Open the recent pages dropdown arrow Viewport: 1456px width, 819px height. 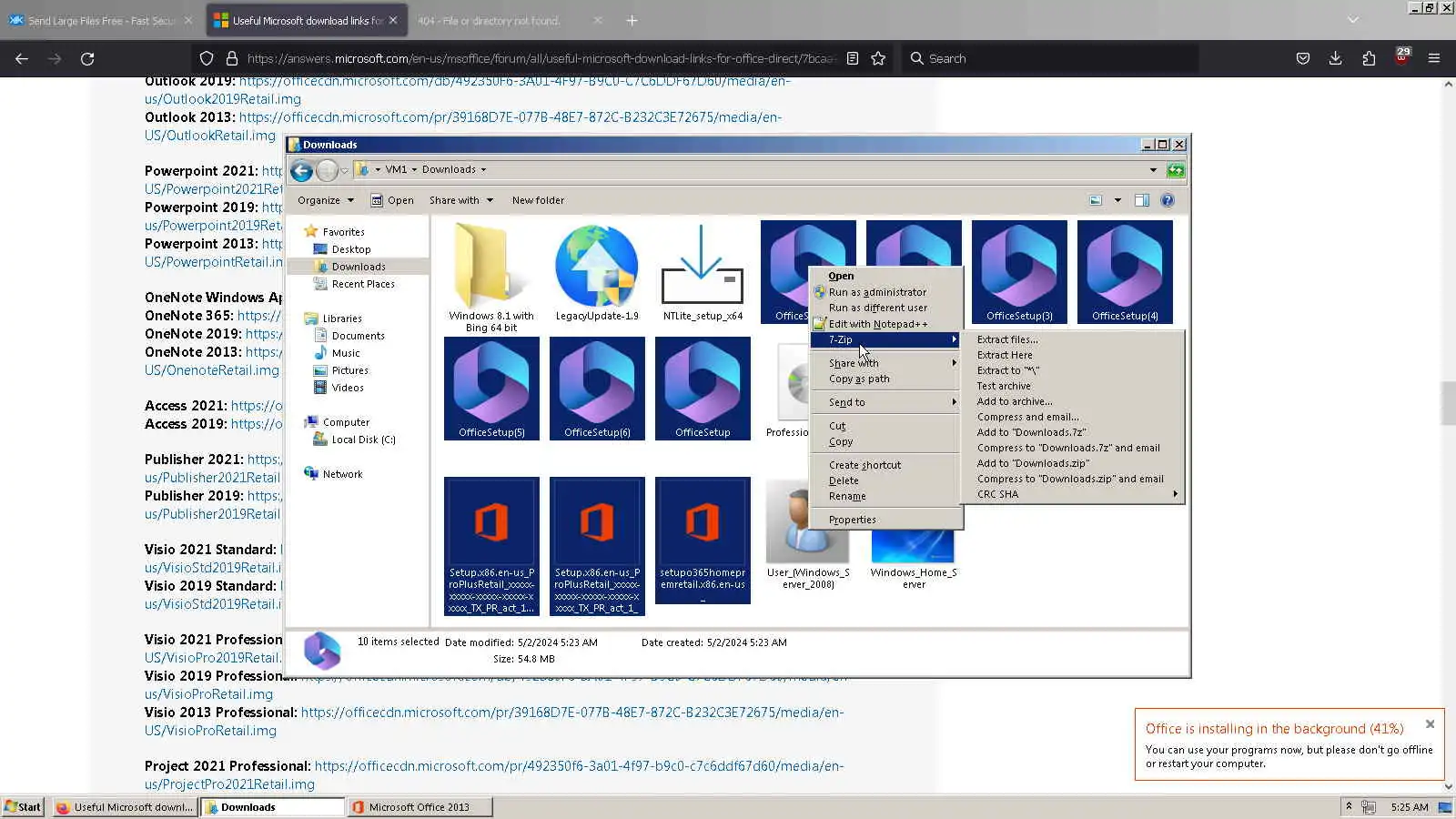pos(345,170)
